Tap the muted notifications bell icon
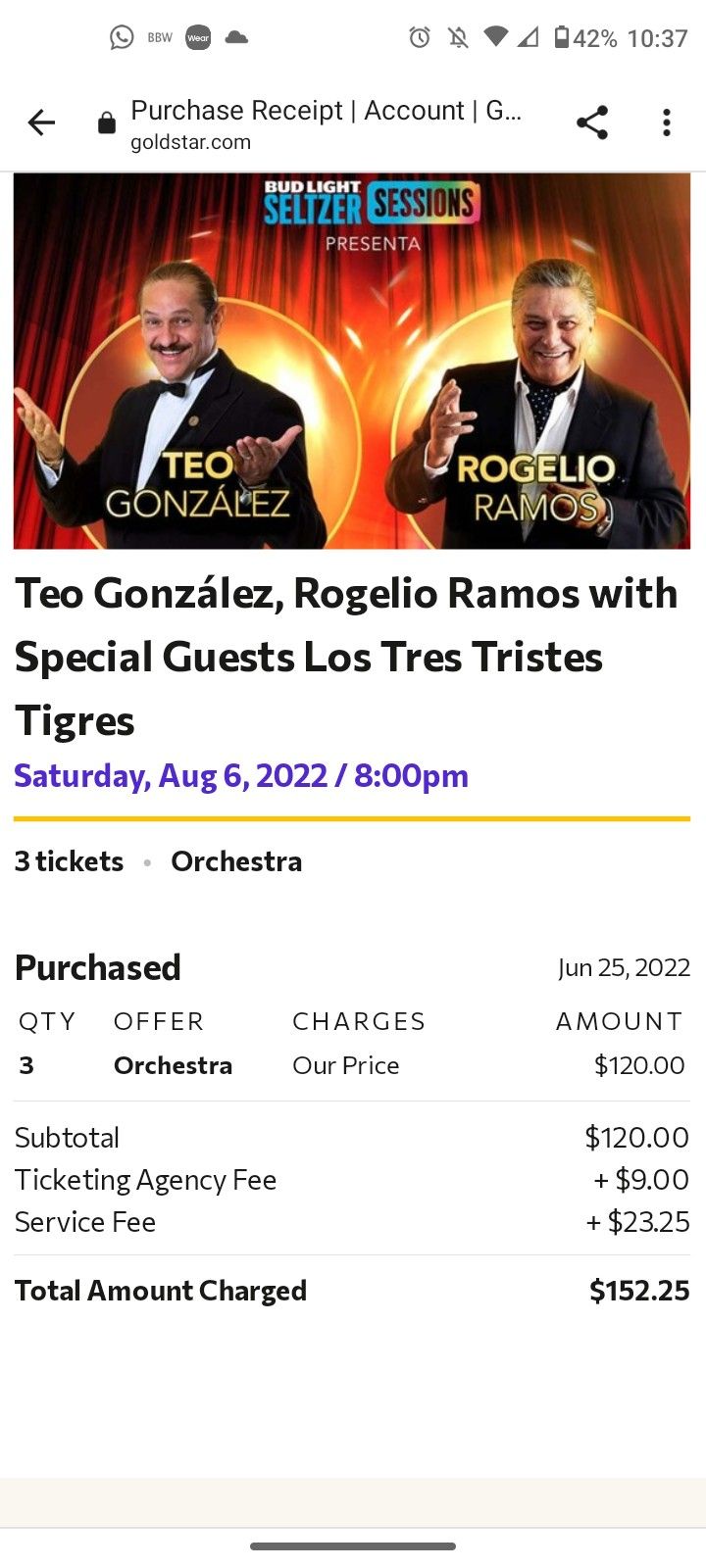The height and width of the screenshot is (1568, 706). coord(458,38)
